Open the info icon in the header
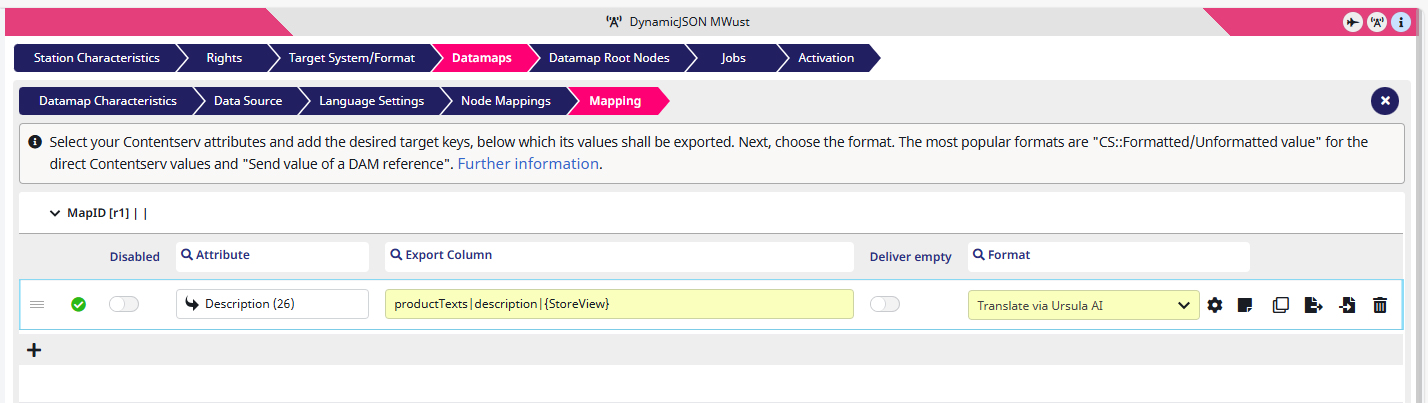Viewport: 1428px width, 403px height. pyautogui.click(x=1401, y=22)
